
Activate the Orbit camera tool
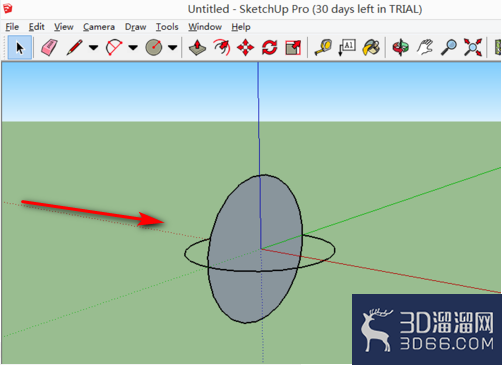pos(401,47)
